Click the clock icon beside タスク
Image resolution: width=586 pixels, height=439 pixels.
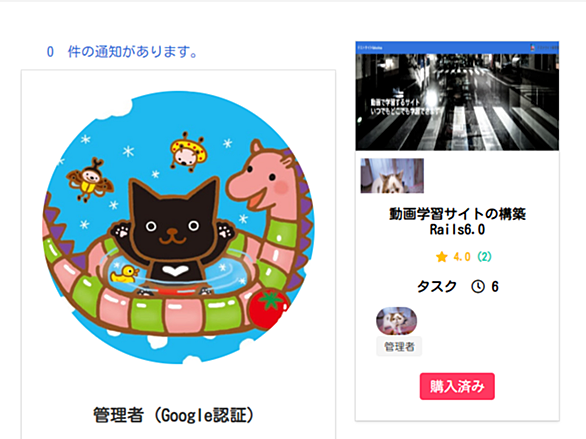tap(478, 287)
